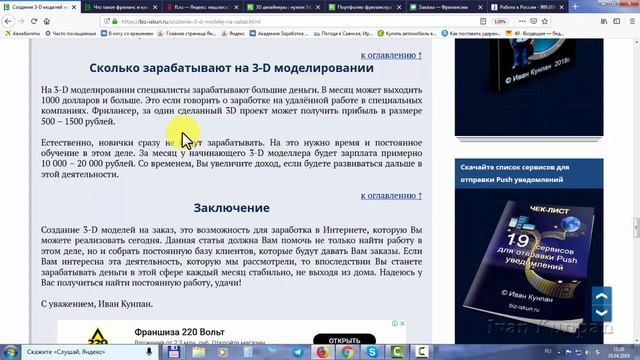The image size is (640, 360).
Task: Click 'ОТКРЫТЬ' button in the ad
Action: (344, 340)
